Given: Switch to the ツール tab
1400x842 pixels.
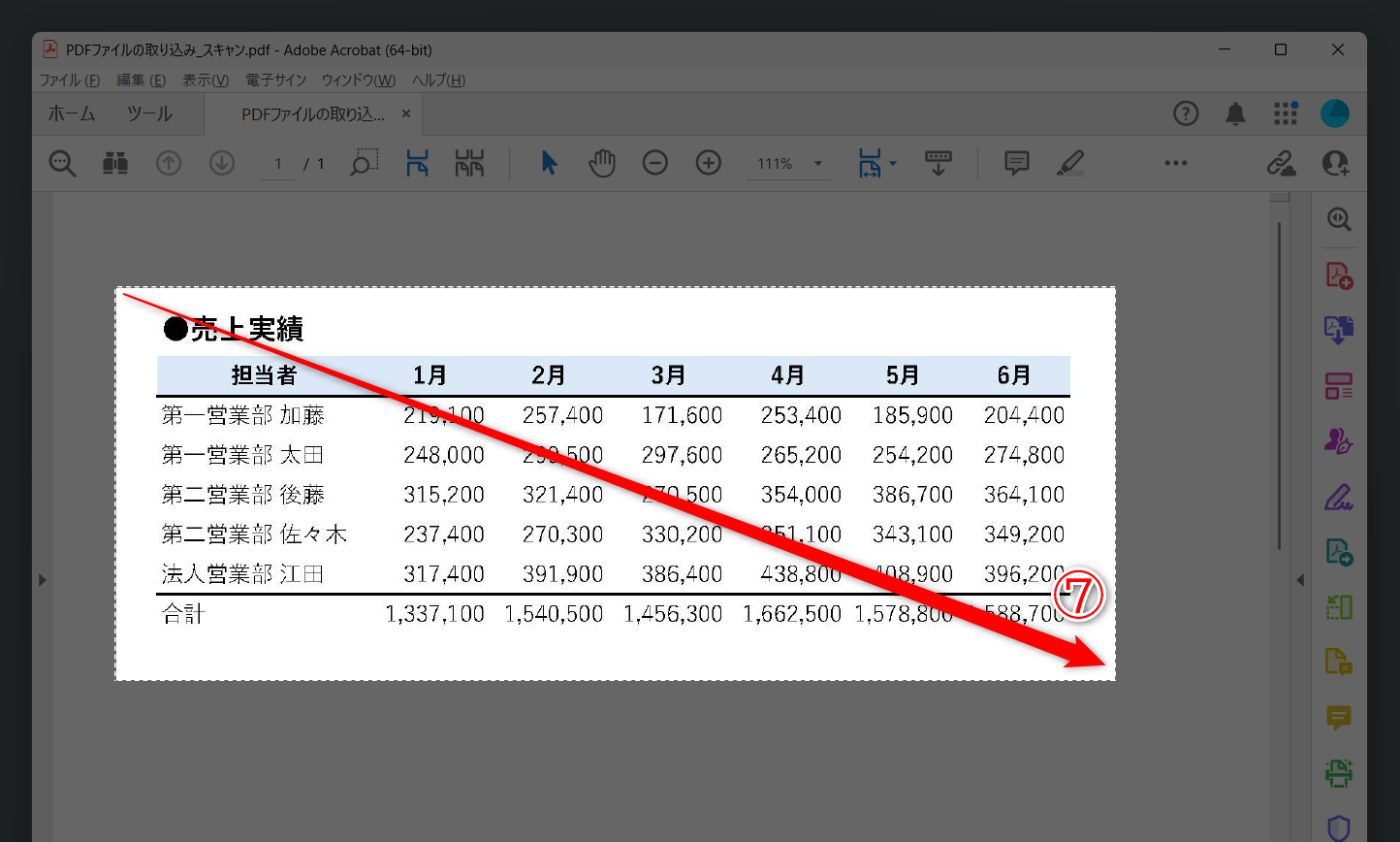Looking at the screenshot, I should coord(149,113).
